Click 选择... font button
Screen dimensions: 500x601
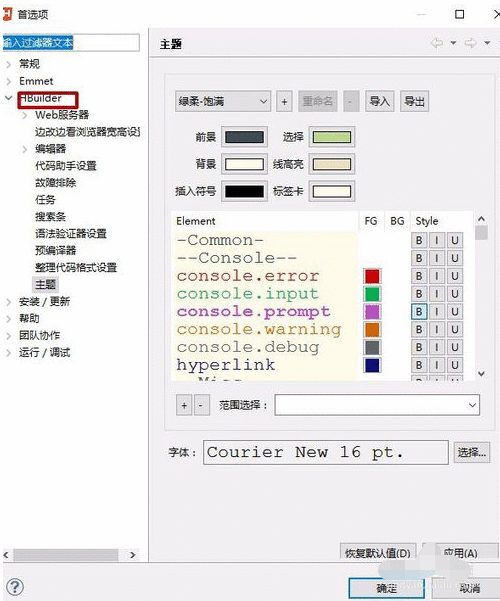coord(472,453)
